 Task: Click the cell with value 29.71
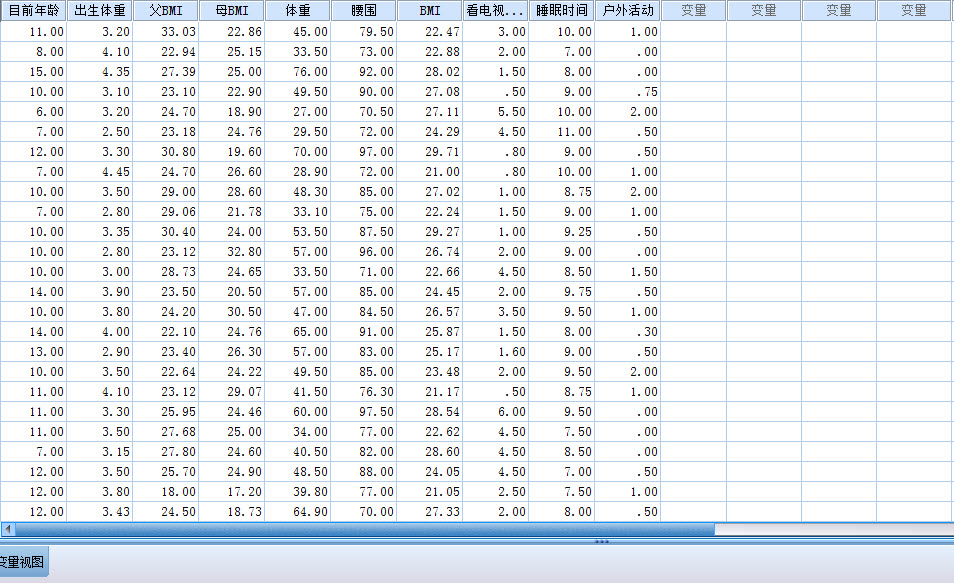pyautogui.click(x=430, y=152)
